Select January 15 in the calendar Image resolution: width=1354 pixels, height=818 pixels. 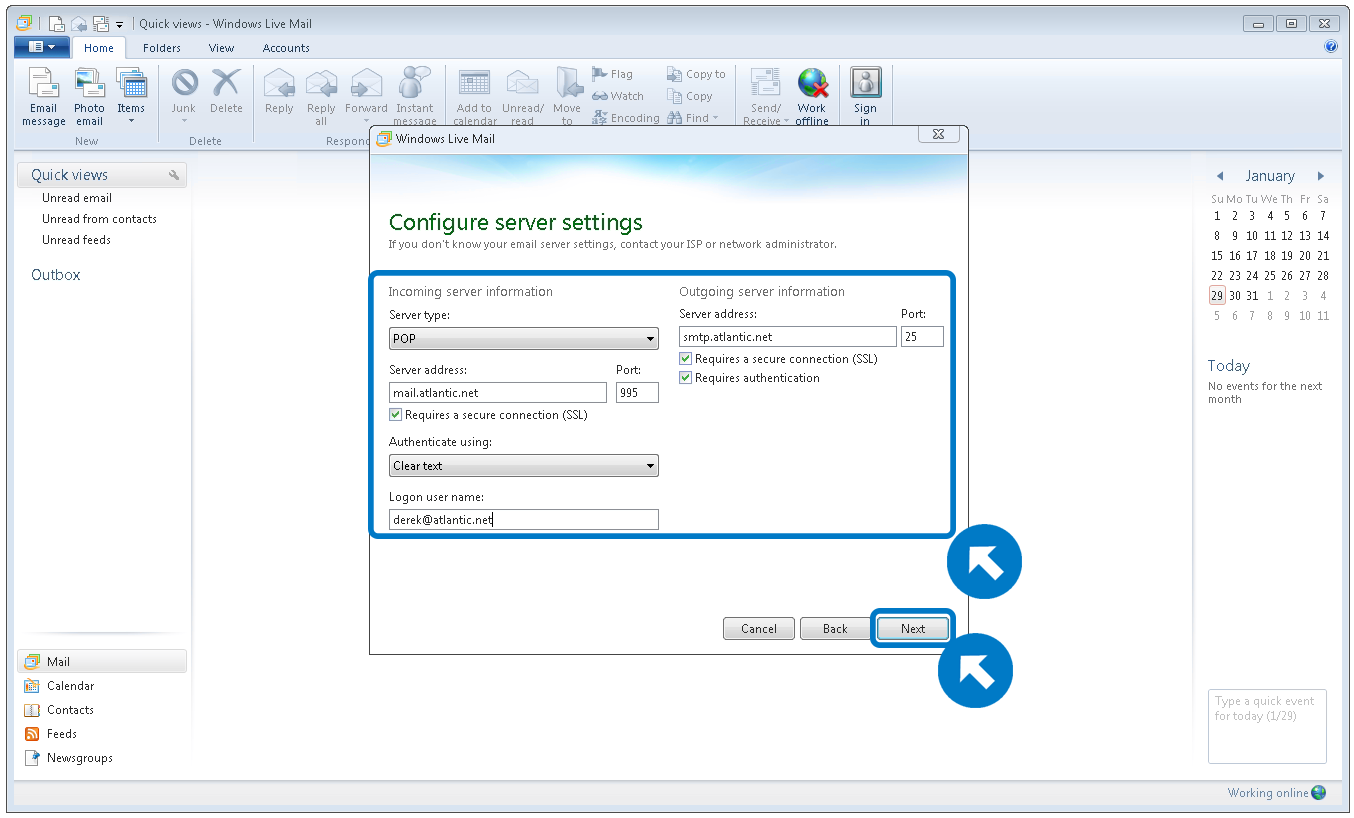click(x=1217, y=255)
